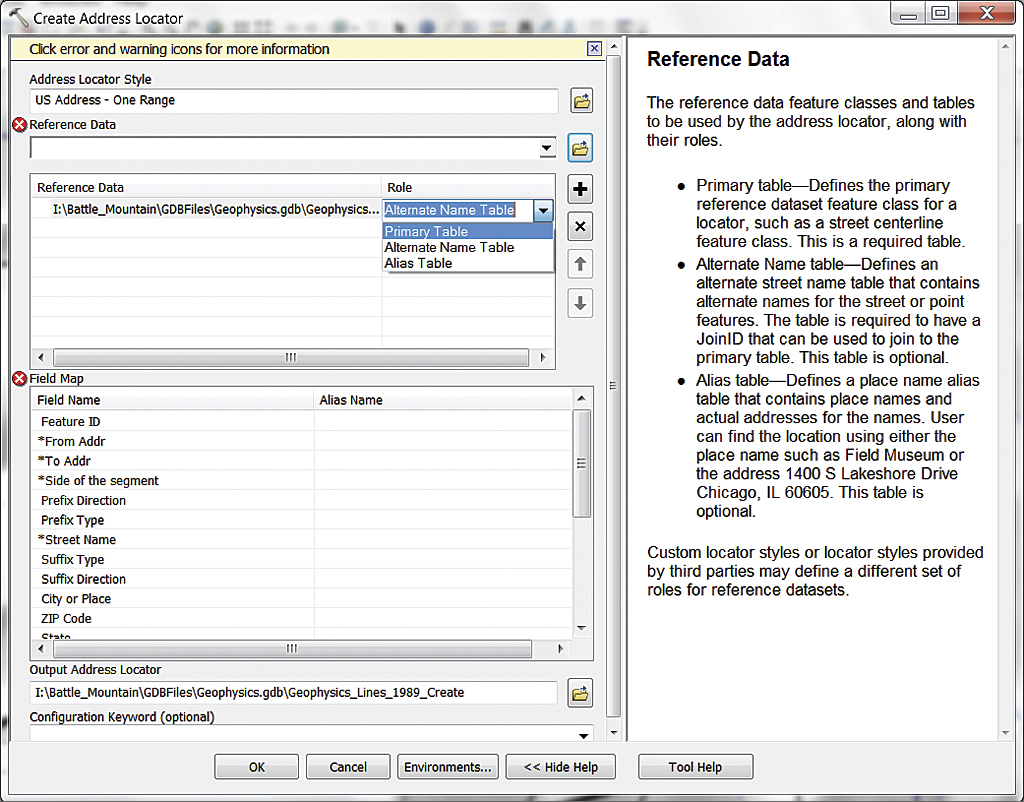
Task: Click Alias Name column header
Action: coord(443,400)
